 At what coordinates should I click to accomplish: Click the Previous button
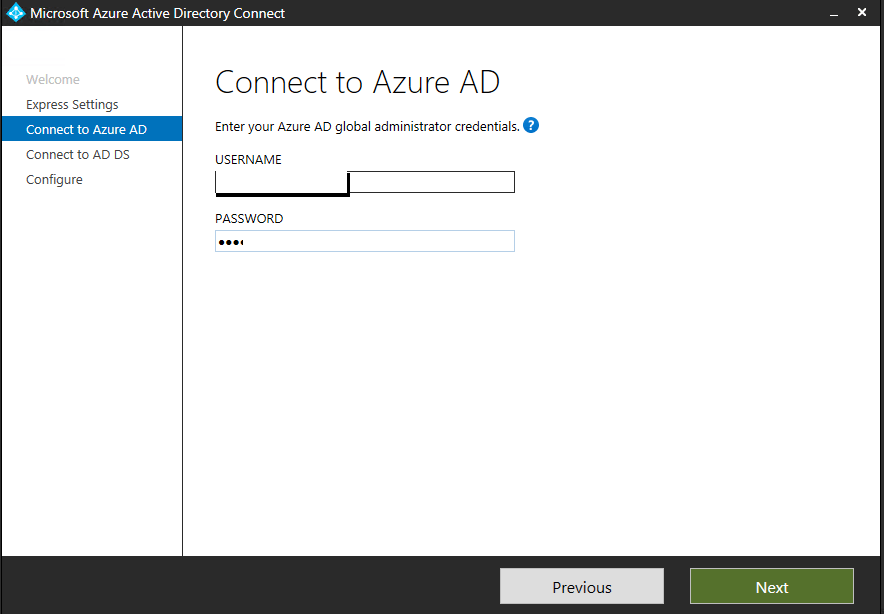pos(582,586)
